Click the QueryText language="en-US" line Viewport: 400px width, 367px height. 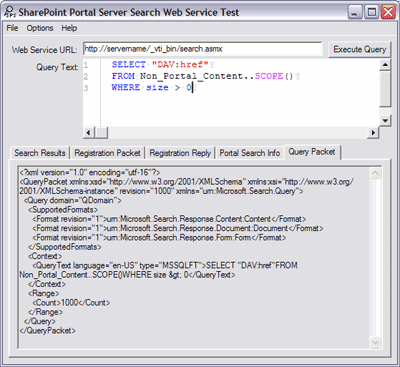pos(165,266)
